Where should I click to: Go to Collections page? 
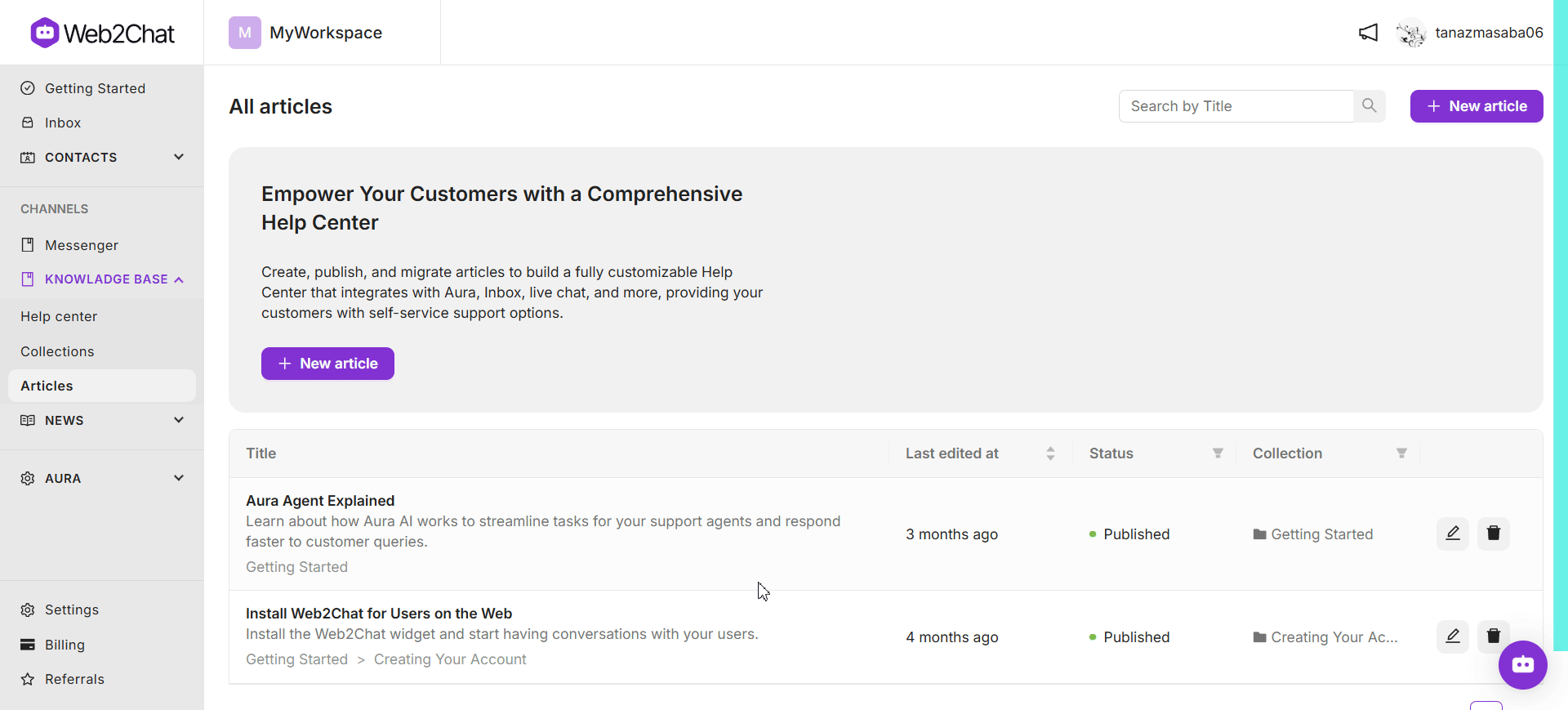pos(57,351)
